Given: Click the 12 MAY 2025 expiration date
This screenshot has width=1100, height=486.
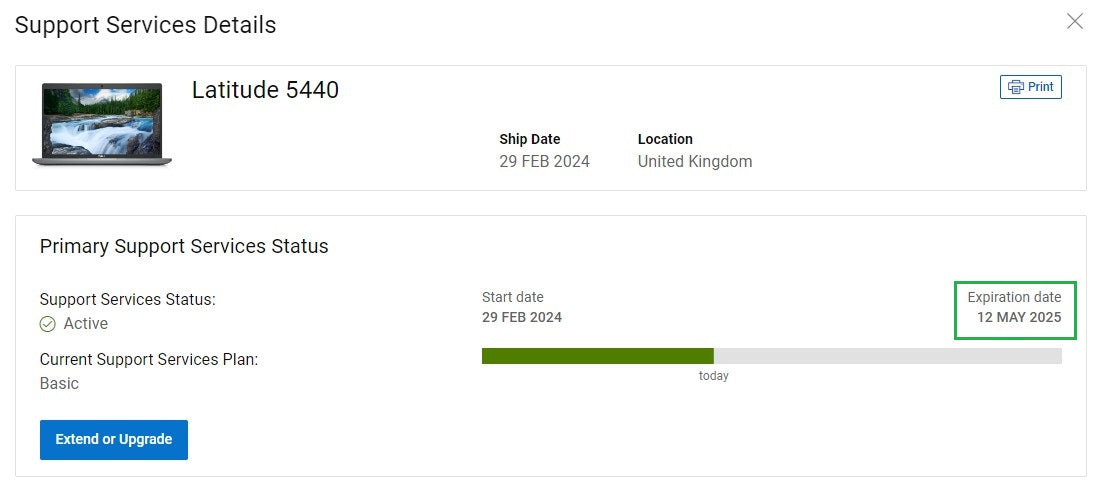Looking at the screenshot, I should pyautogui.click(x=1019, y=317).
